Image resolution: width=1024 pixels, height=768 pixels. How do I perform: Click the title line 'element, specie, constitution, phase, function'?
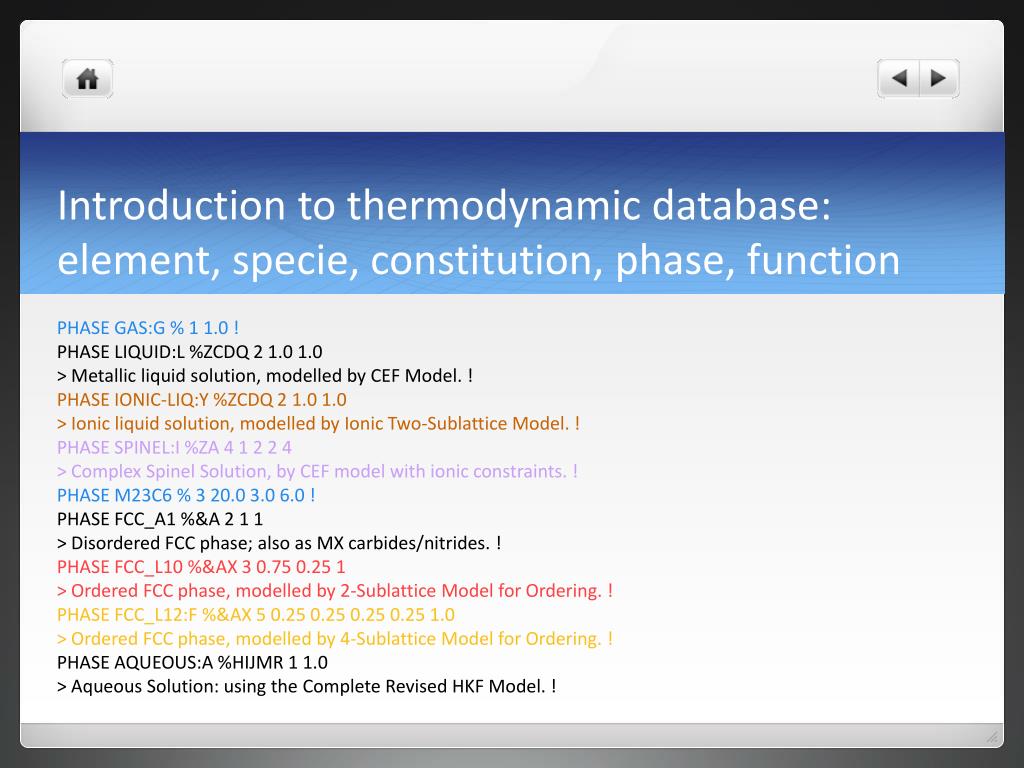pyautogui.click(x=478, y=260)
